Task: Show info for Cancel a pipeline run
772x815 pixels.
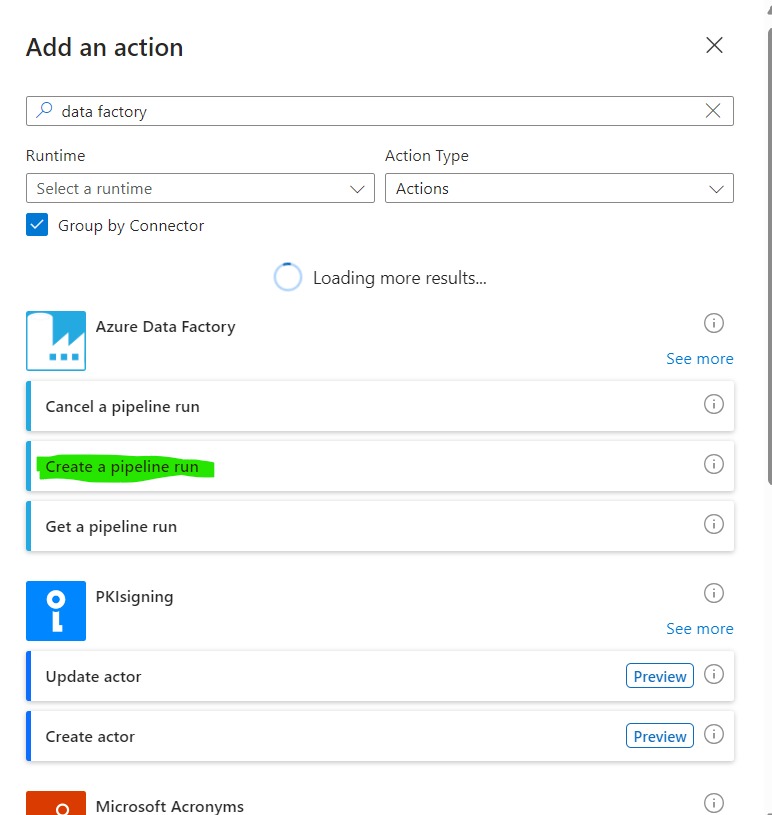Action: (x=714, y=404)
